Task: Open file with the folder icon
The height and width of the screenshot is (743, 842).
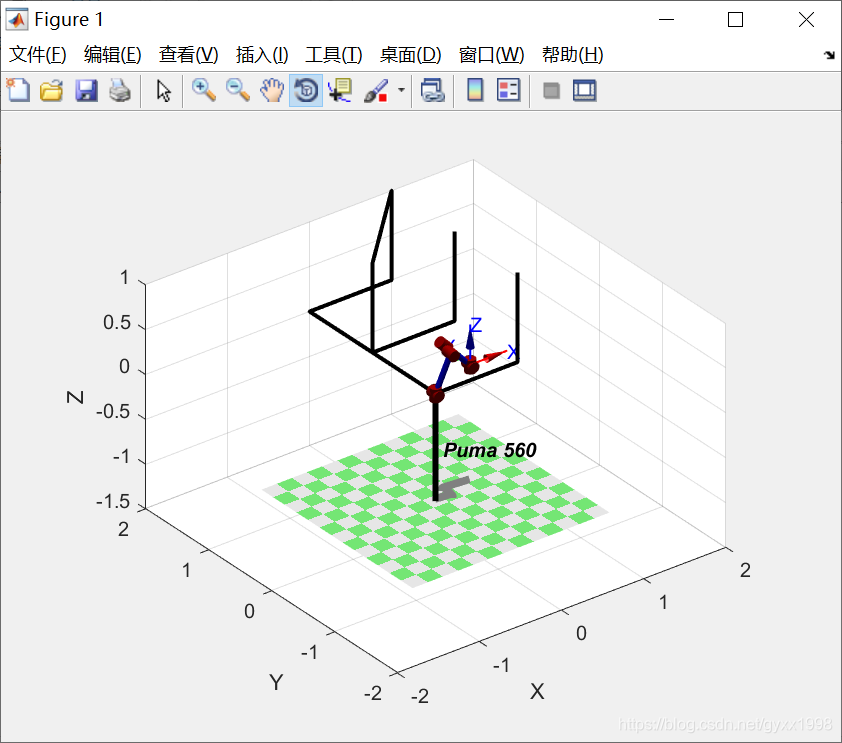Action: (x=52, y=90)
